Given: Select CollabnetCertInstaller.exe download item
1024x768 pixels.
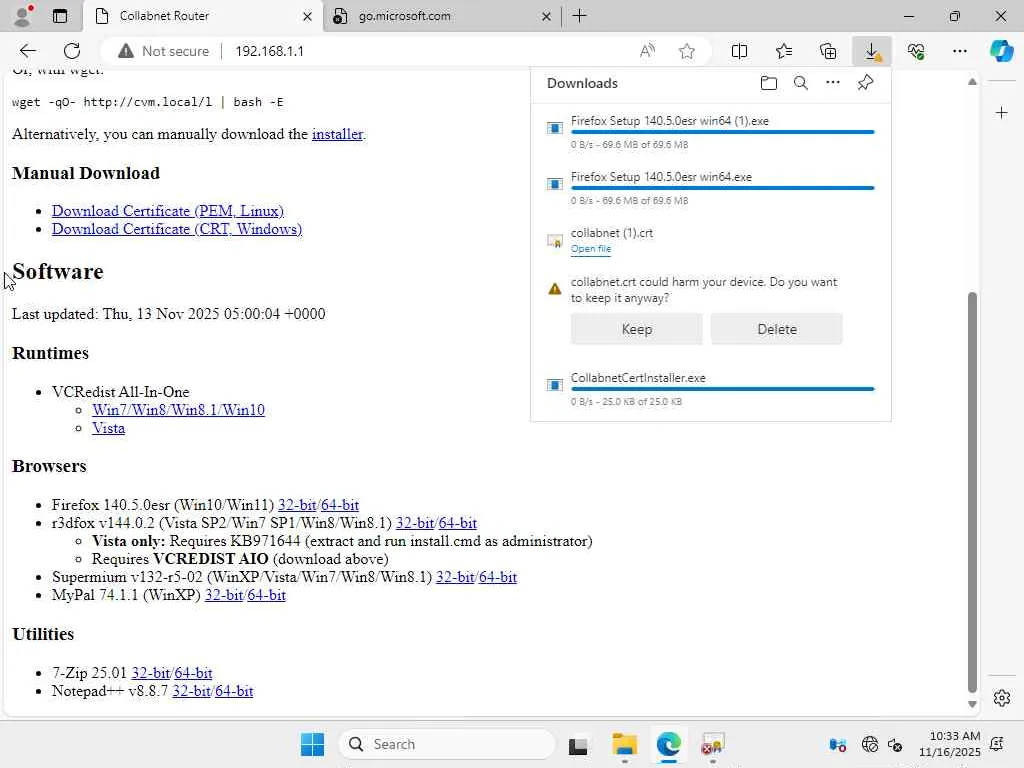Looking at the screenshot, I should (711, 389).
